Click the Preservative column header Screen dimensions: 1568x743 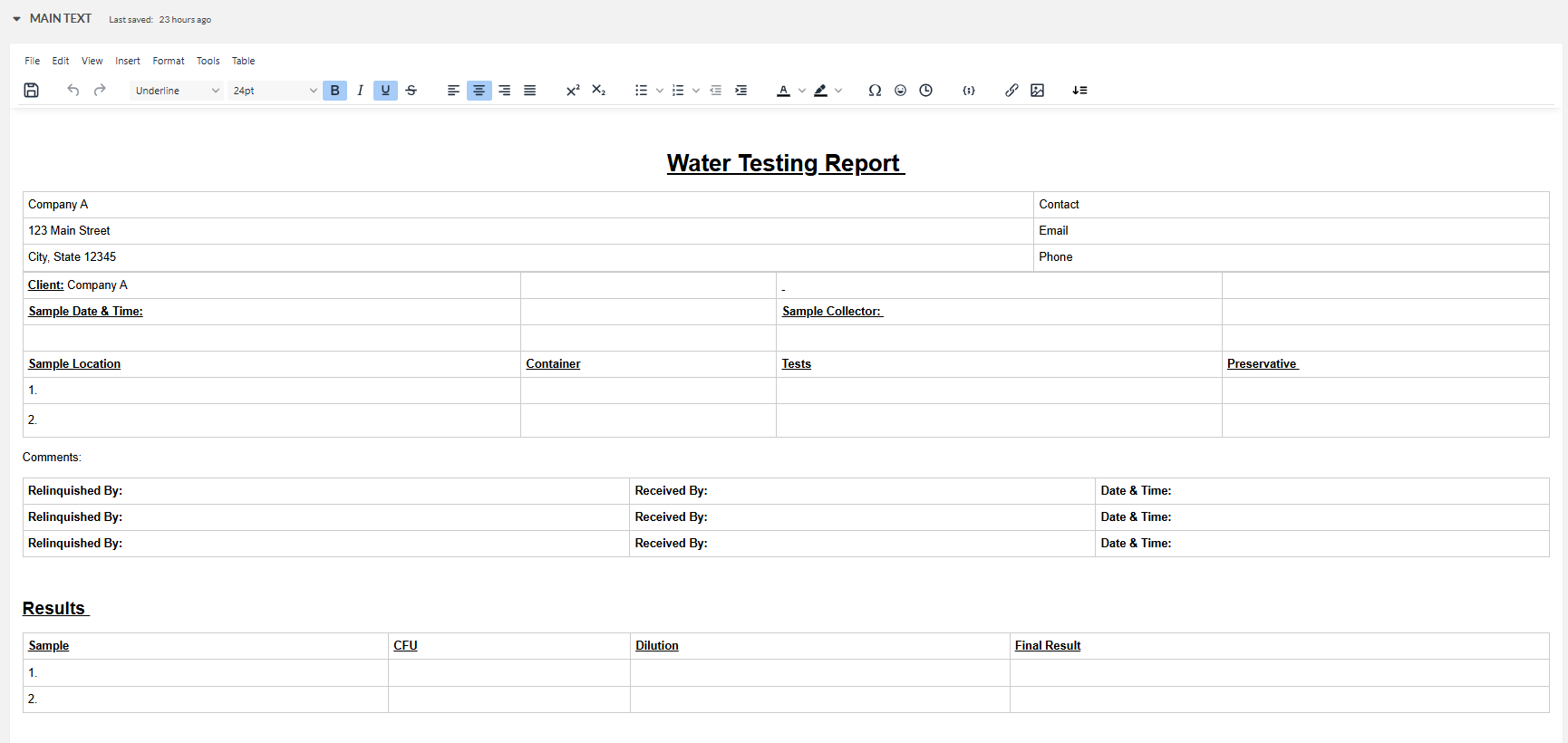tap(1262, 364)
